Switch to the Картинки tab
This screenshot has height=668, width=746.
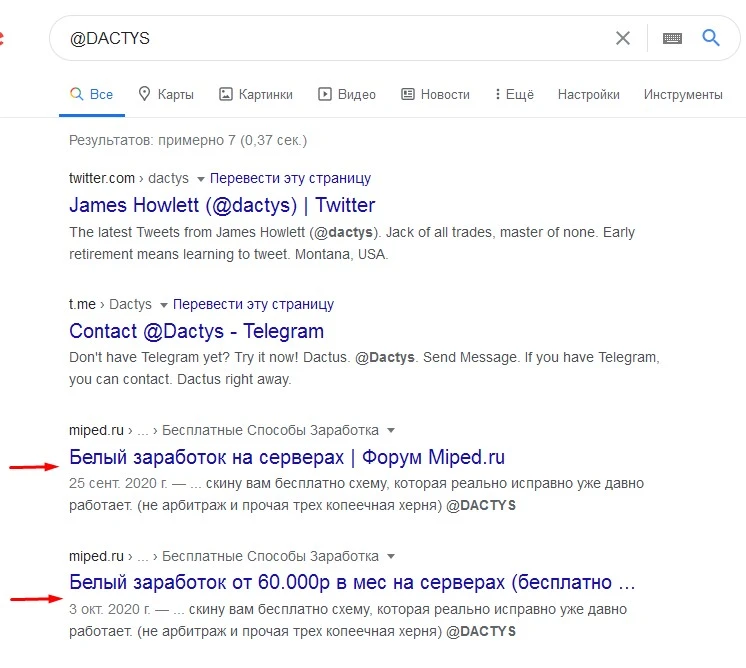pyautogui.click(x=256, y=94)
